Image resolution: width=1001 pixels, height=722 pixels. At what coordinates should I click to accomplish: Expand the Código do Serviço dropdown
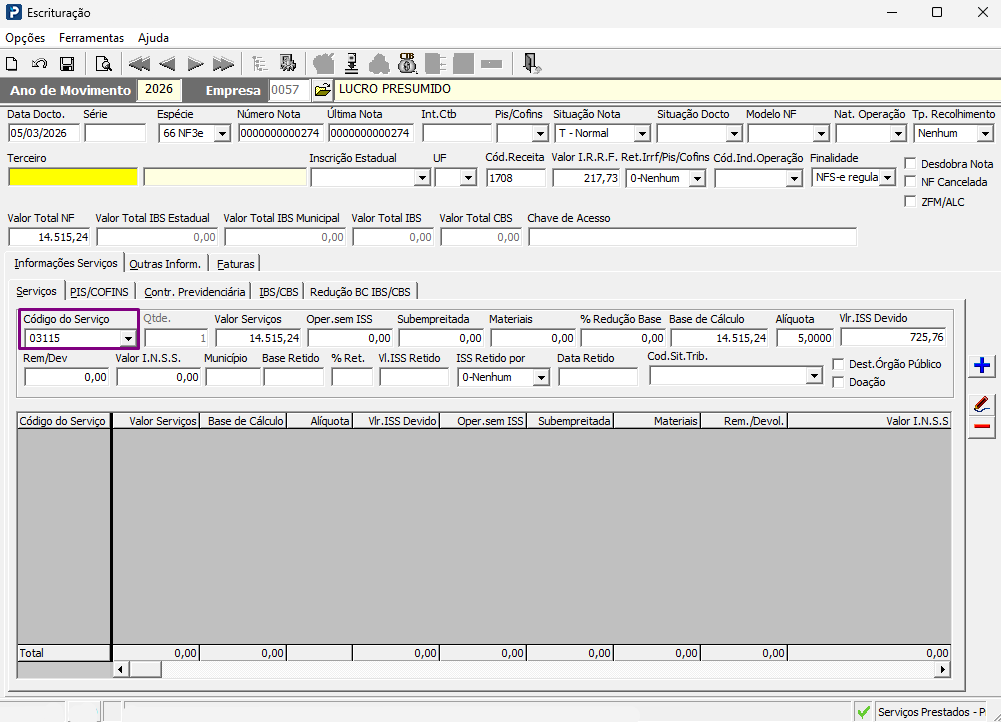[x=128, y=338]
